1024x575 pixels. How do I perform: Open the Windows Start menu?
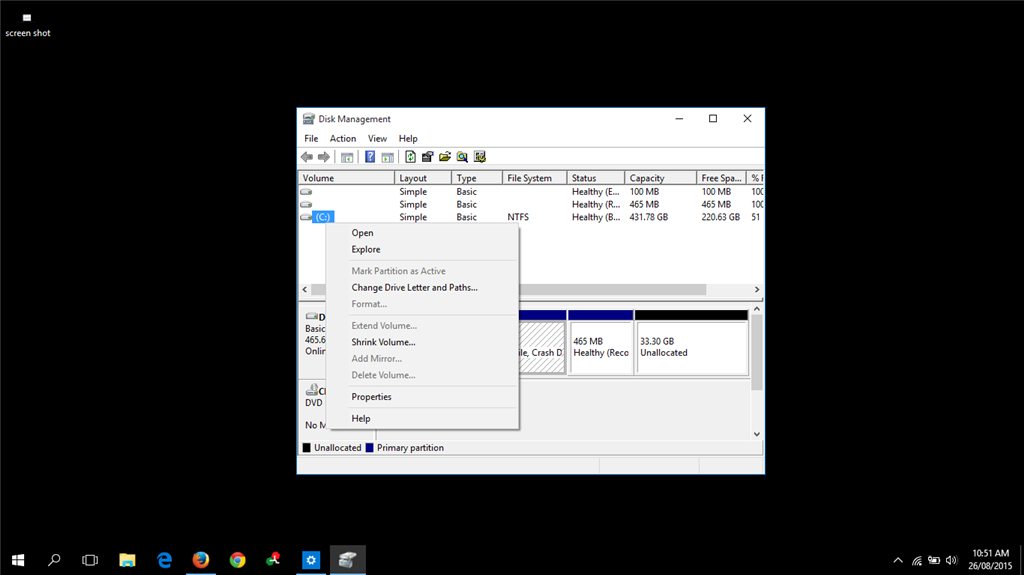tap(18, 560)
